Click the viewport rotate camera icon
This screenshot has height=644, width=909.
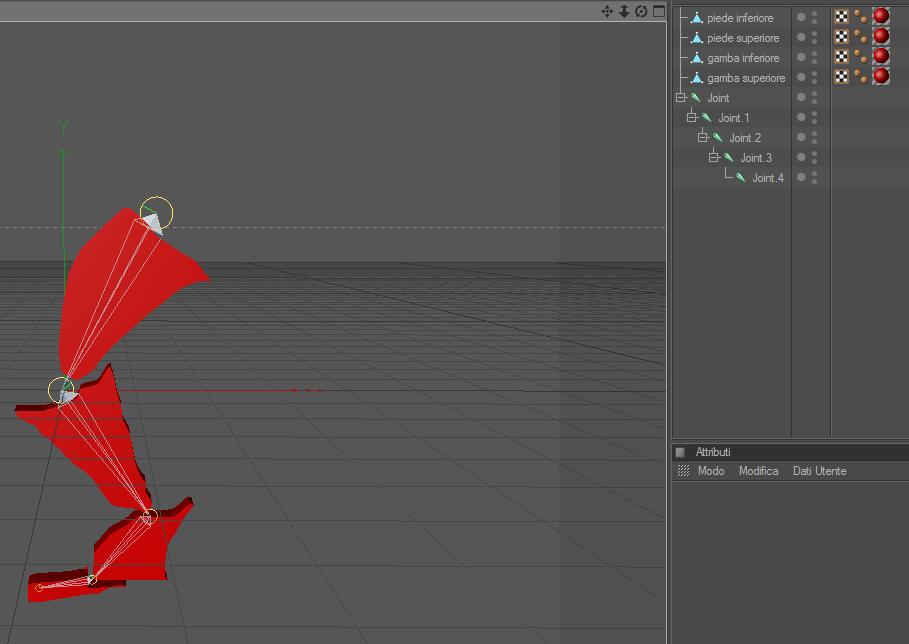pyautogui.click(x=641, y=11)
